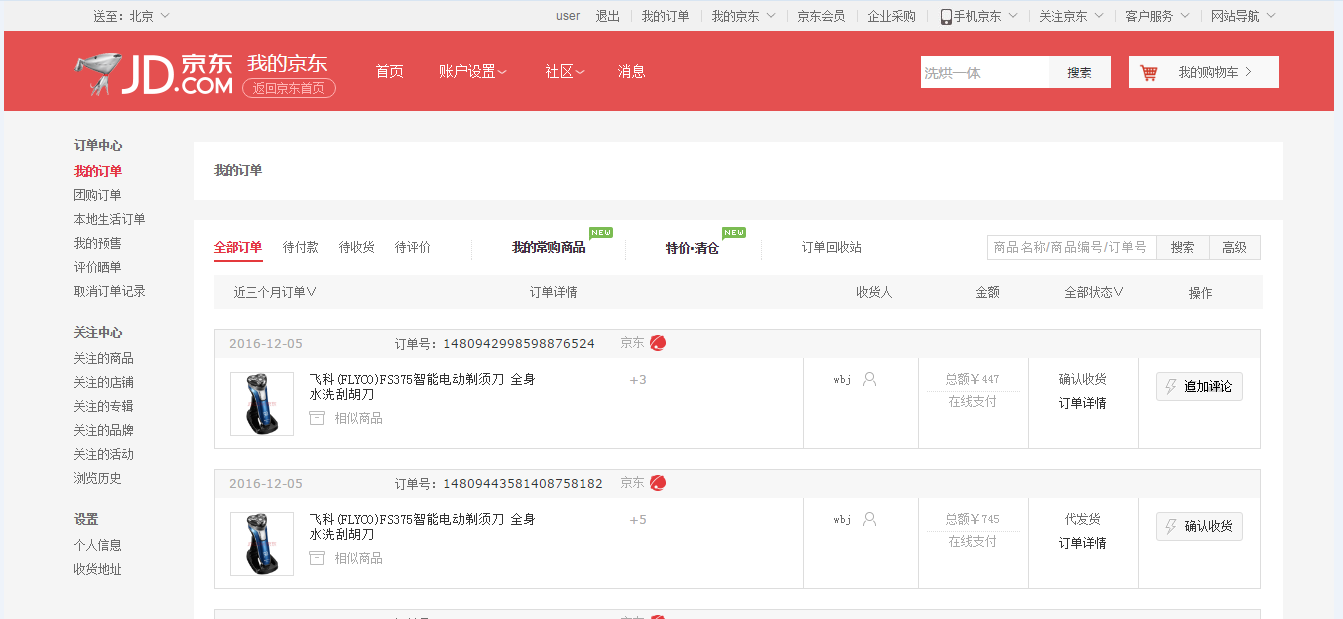Go to 首页 in header nav
The image size is (1343, 619).
coord(389,71)
